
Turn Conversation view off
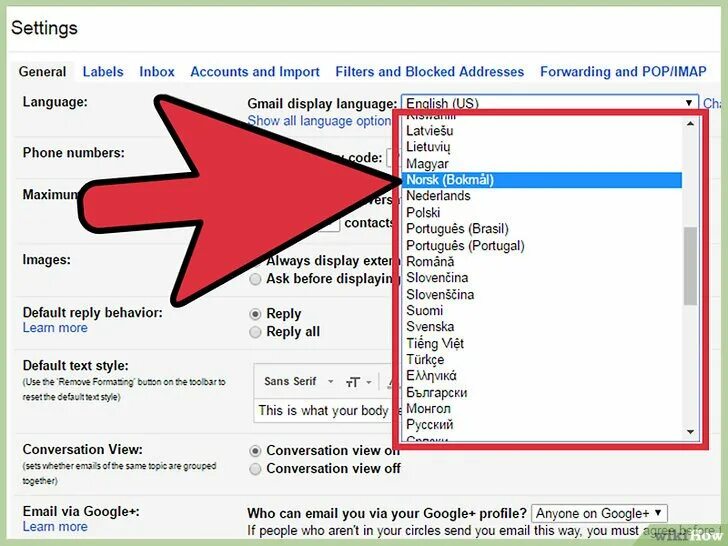pyautogui.click(x=255, y=469)
